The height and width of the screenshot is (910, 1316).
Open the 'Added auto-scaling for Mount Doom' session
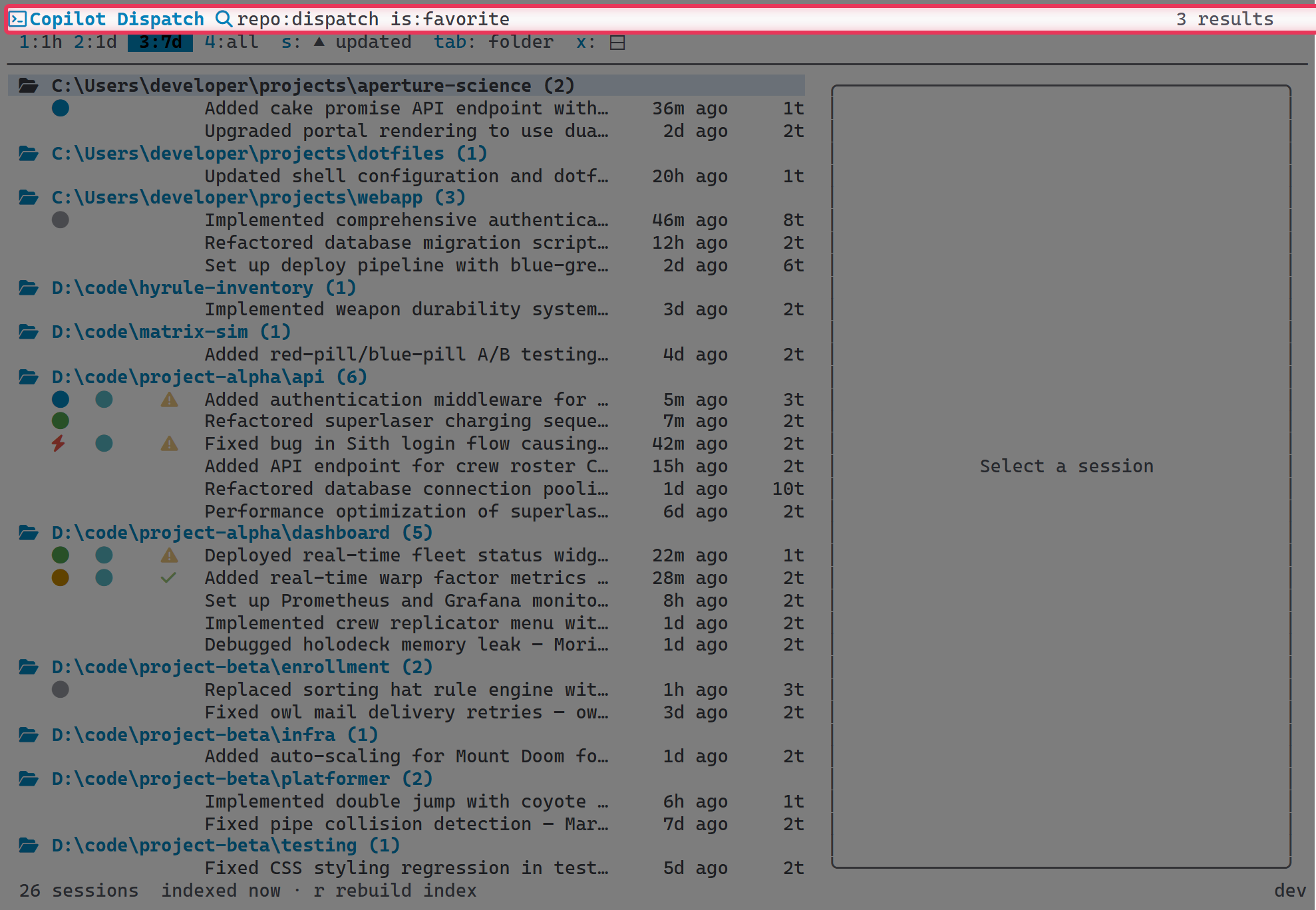pos(407,756)
